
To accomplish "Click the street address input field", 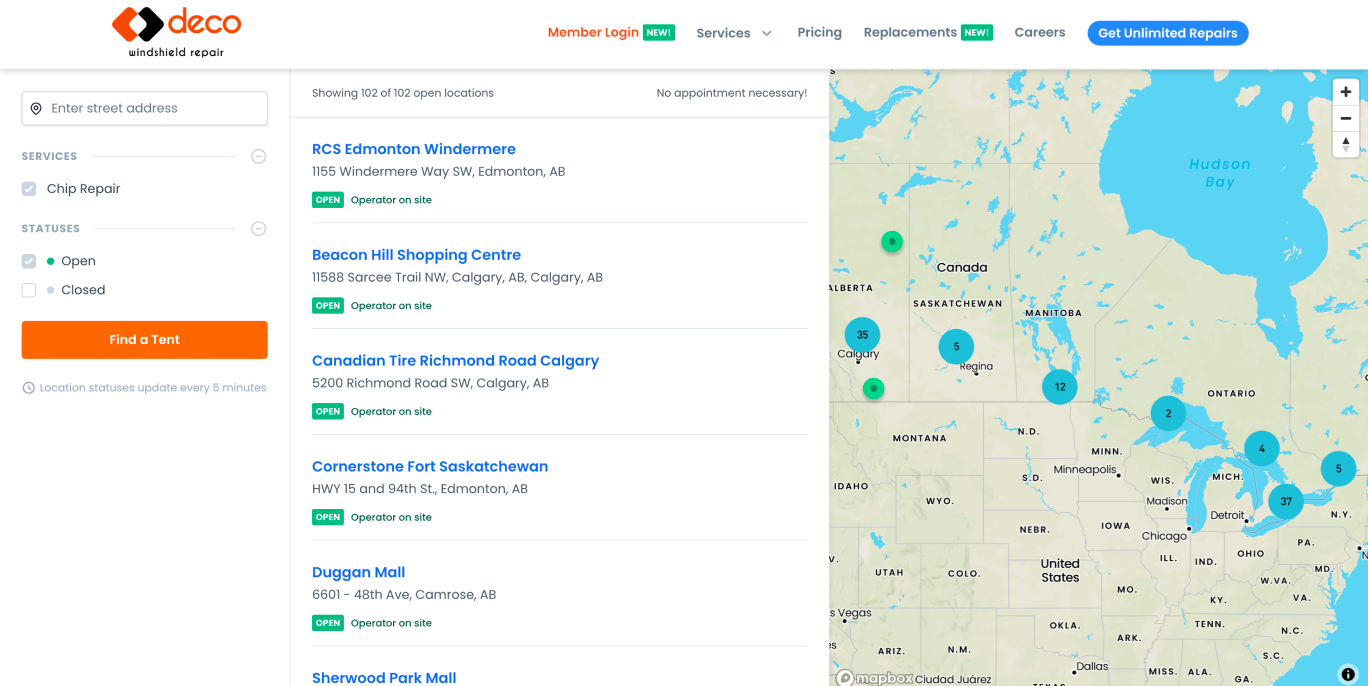I will [x=144, y=108].
